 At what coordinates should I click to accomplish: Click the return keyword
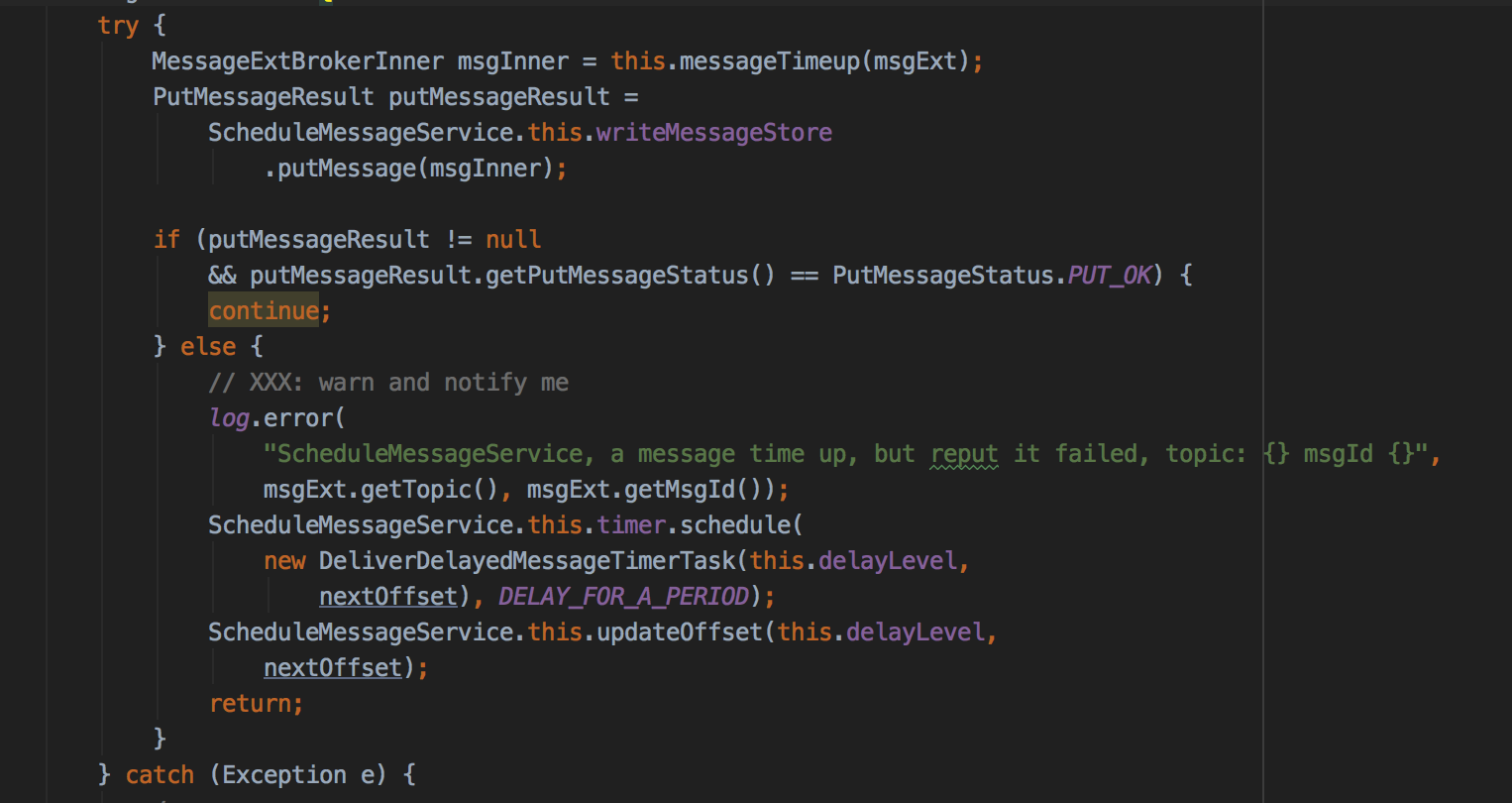250,704
